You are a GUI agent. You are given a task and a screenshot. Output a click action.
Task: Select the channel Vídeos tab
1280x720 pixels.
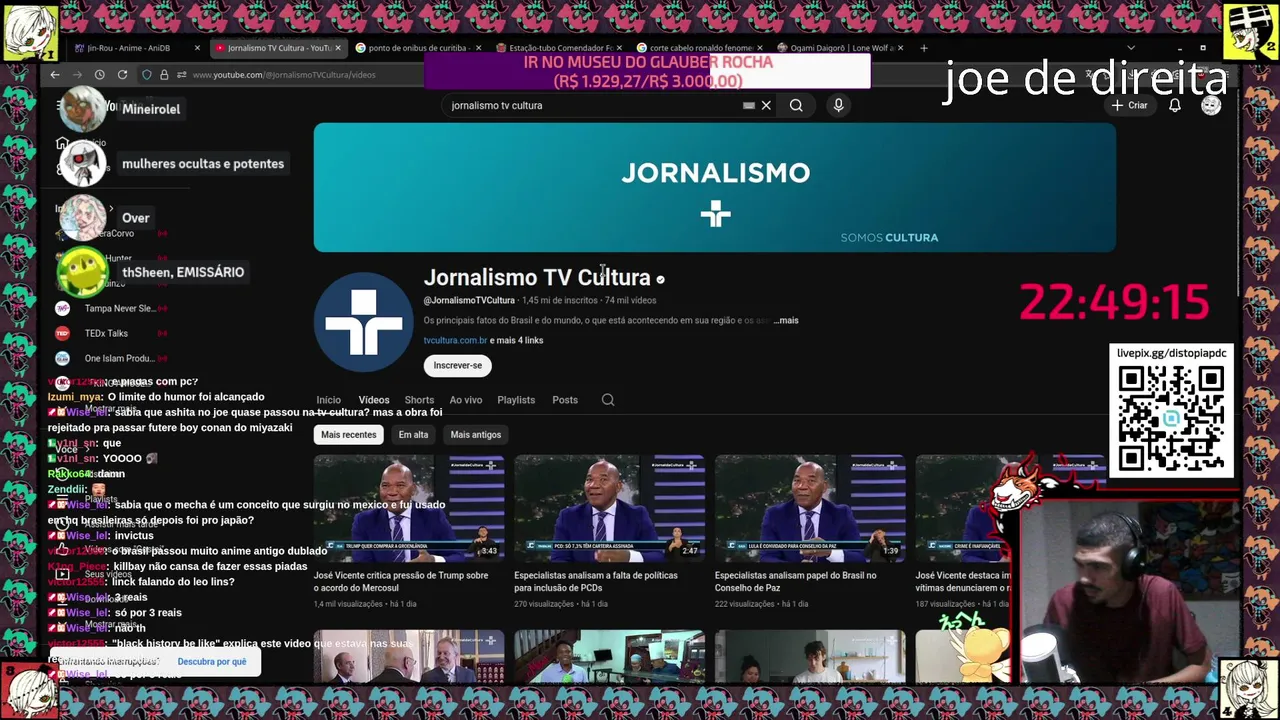tap(374, 400)
